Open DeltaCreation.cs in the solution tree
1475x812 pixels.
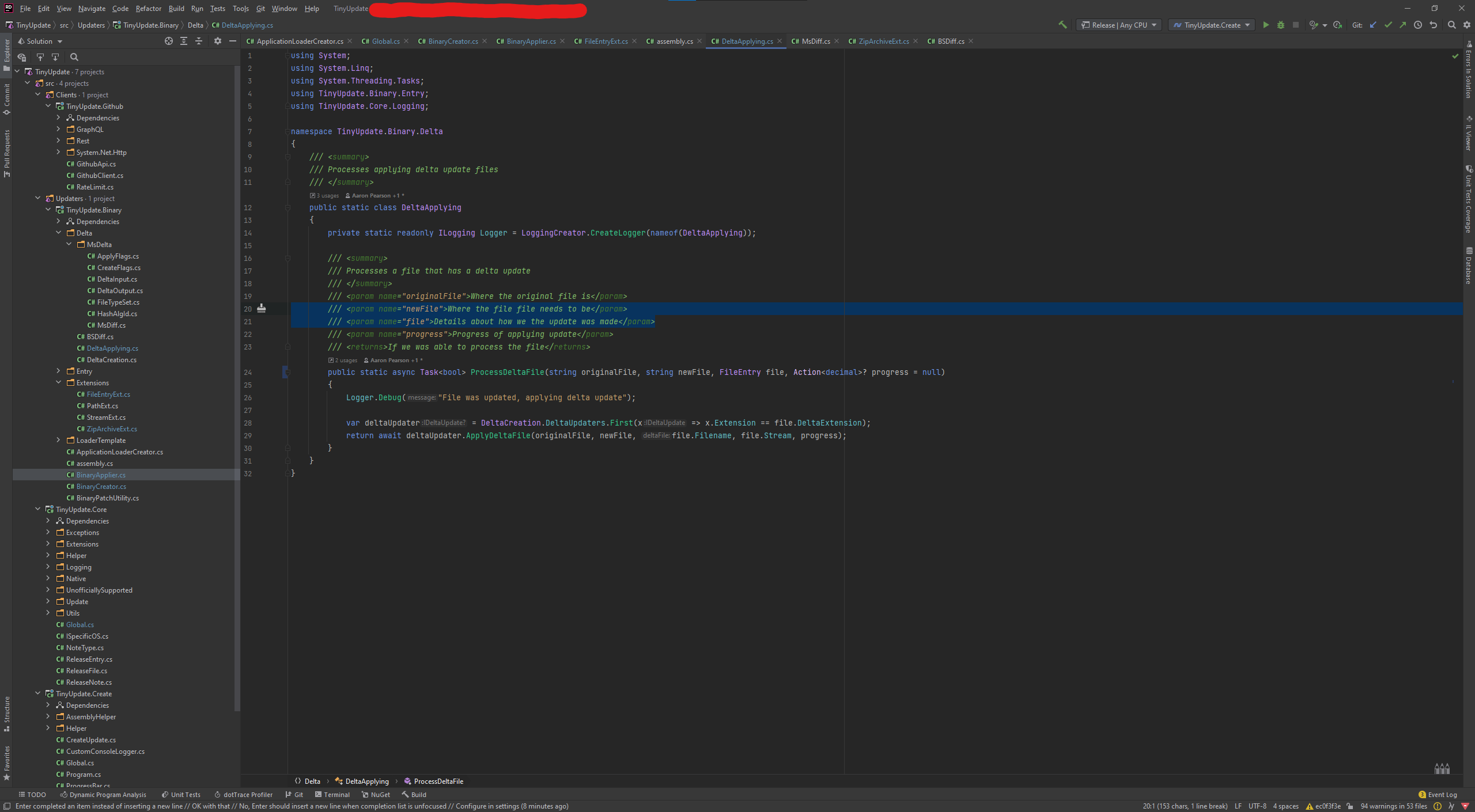tap(111, 359)
